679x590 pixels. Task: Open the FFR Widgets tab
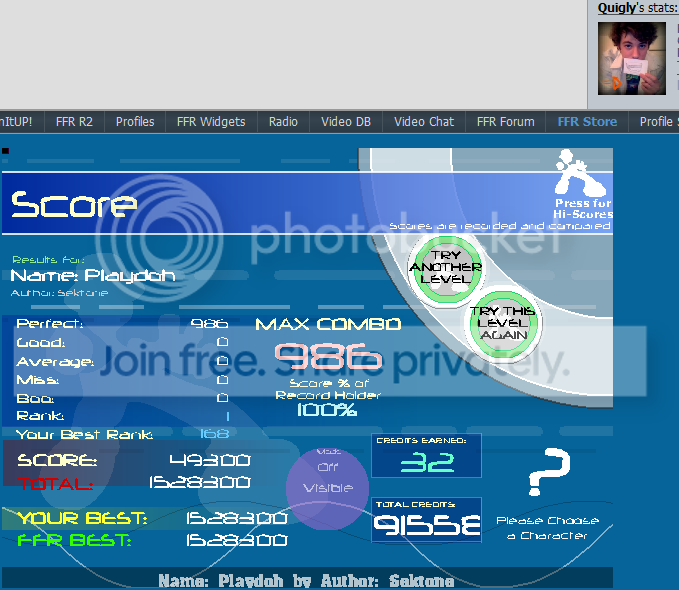click(x=211, y=122)
